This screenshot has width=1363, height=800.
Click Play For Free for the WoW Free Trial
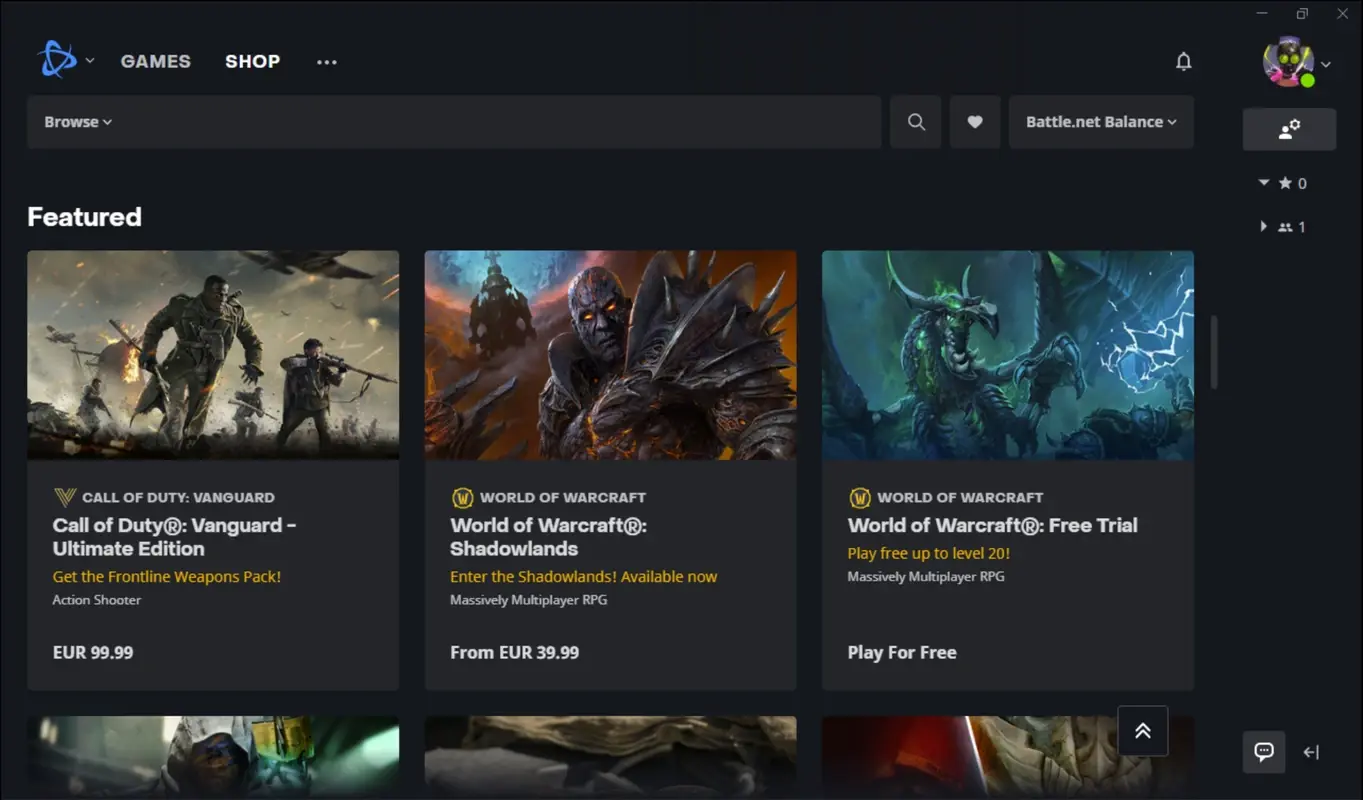901,652
